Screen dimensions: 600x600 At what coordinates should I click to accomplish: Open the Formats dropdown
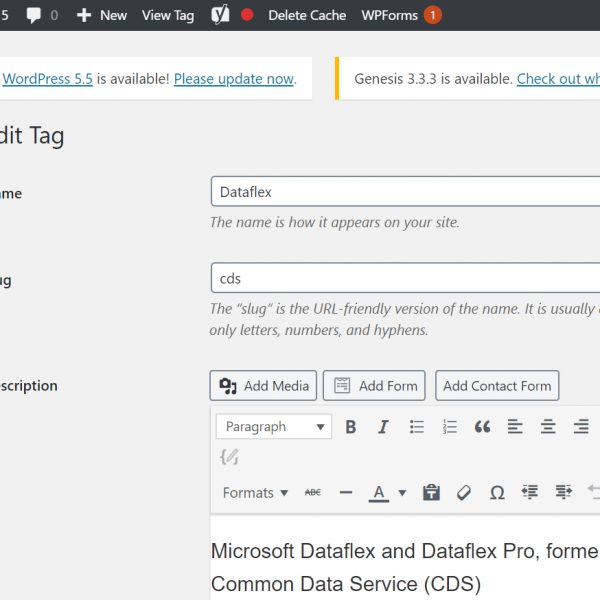[x=255, y=492]
